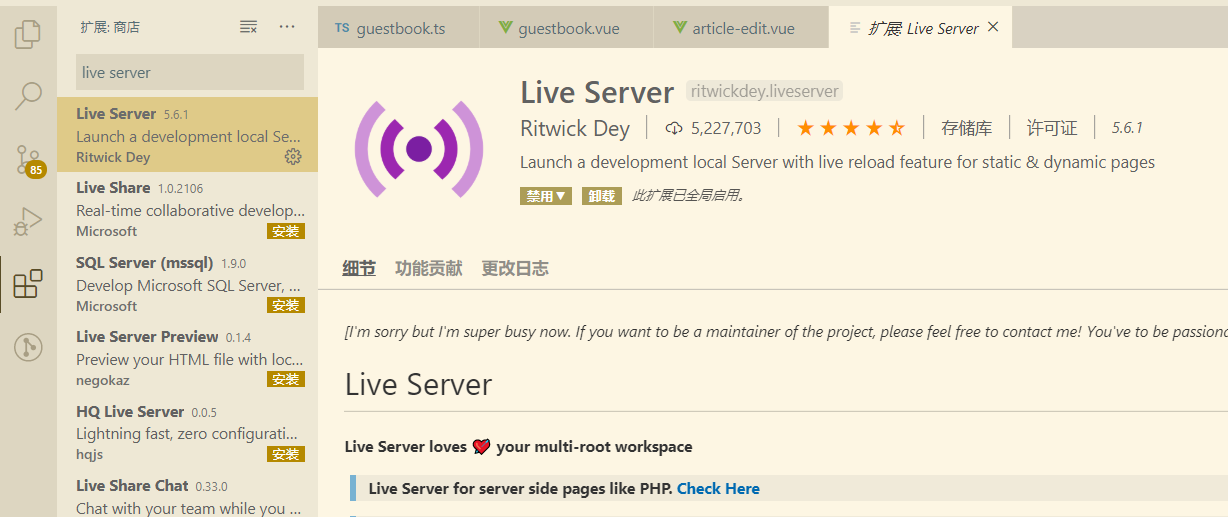Open the 许可证 license link
This screenshot has width=1228, height=517.
(1052, 128)
